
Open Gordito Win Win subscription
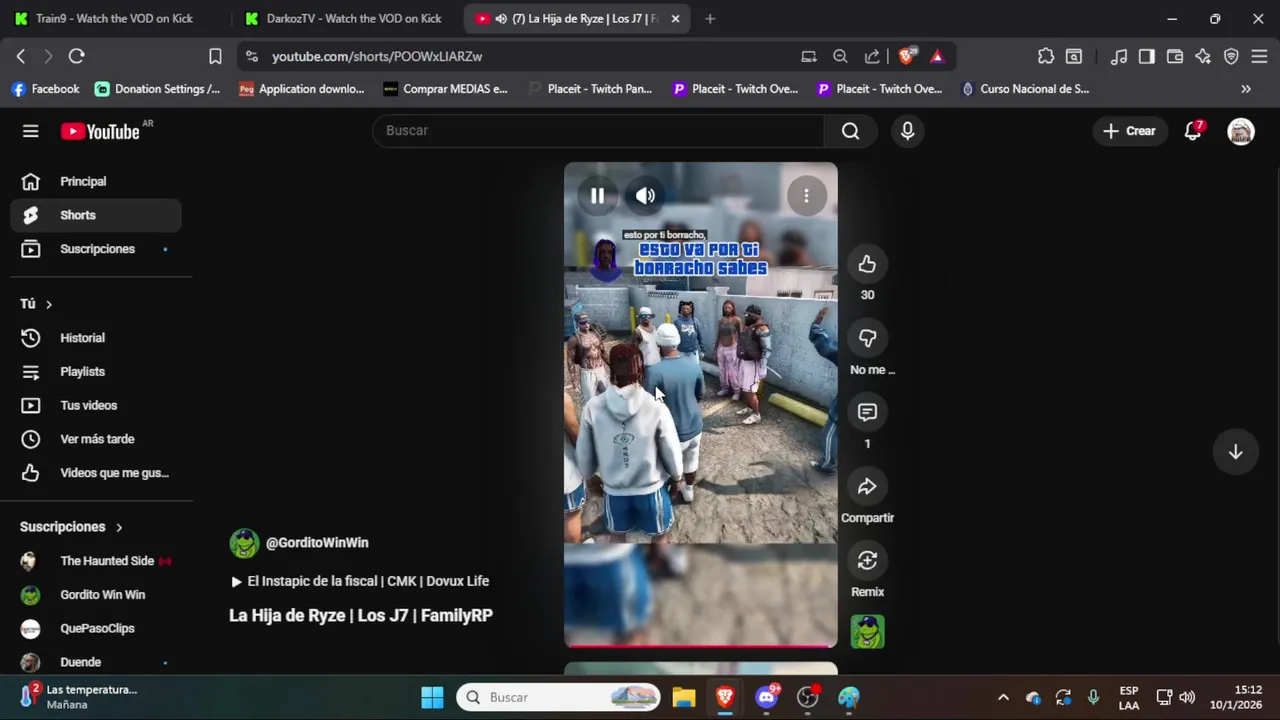(x=96, y=595)
